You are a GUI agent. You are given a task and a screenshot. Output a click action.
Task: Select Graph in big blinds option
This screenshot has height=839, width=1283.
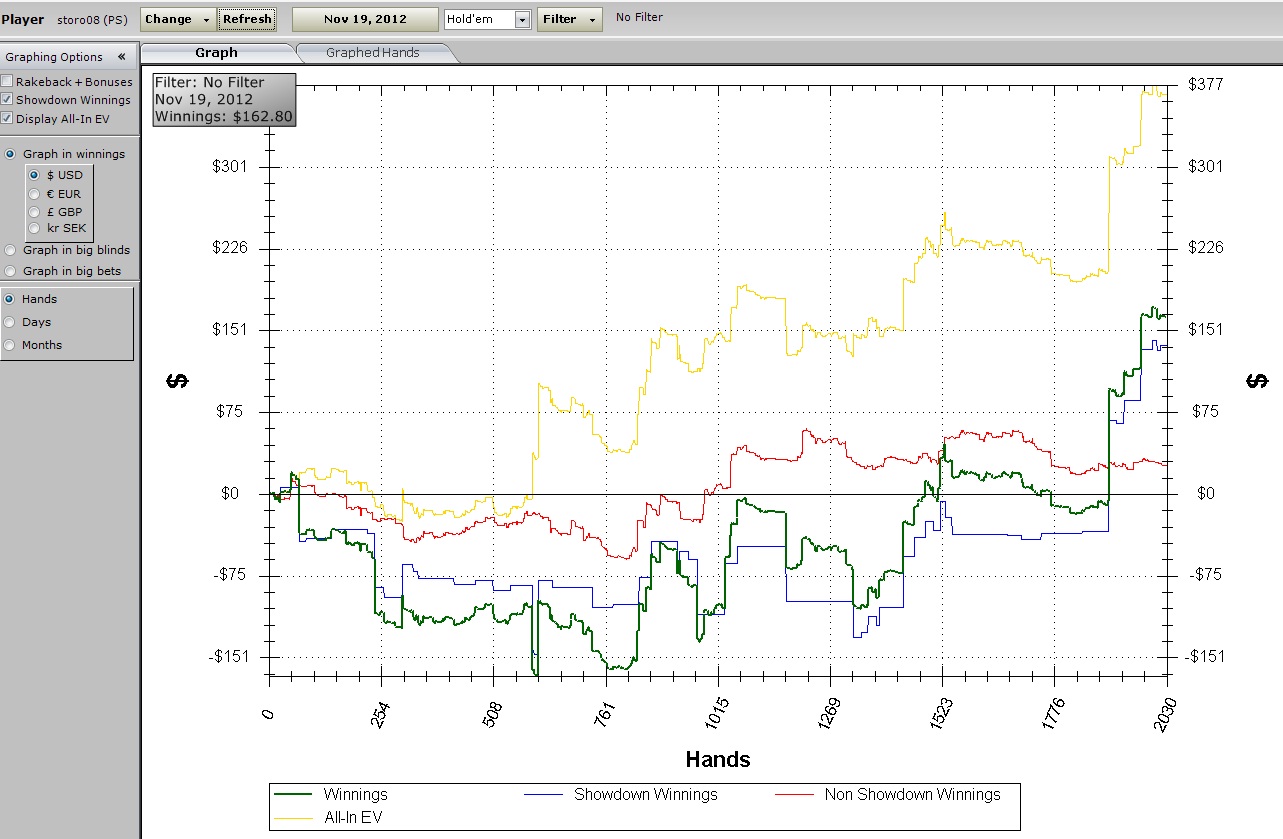click(11, 251)
